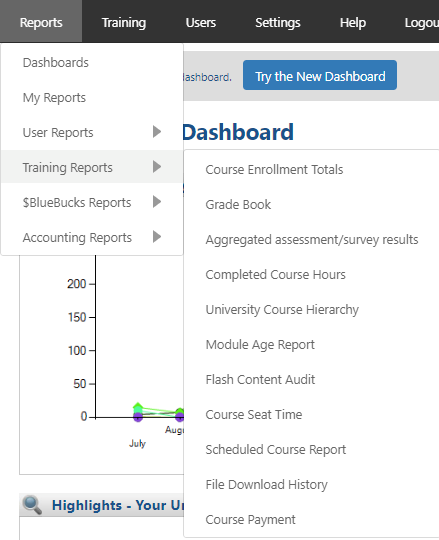Image resolution: width=439 pixels, height=540 pixels.
Task: Expand the User Reports submenu arrow
Action: [157, 132]
